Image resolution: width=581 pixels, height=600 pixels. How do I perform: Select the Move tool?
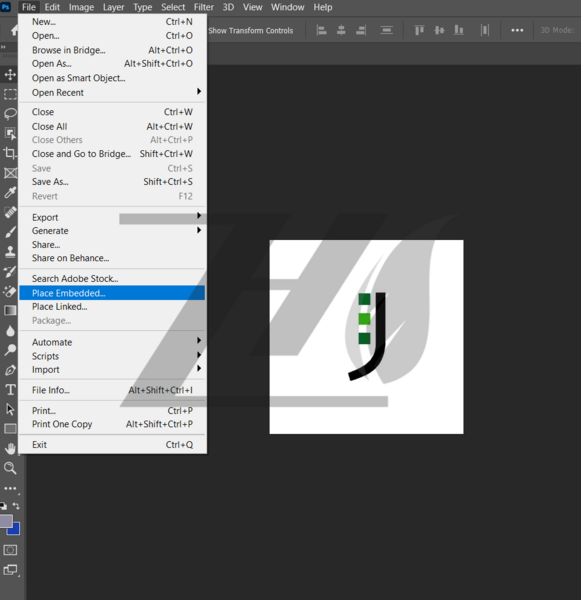[x=10, y=74]
